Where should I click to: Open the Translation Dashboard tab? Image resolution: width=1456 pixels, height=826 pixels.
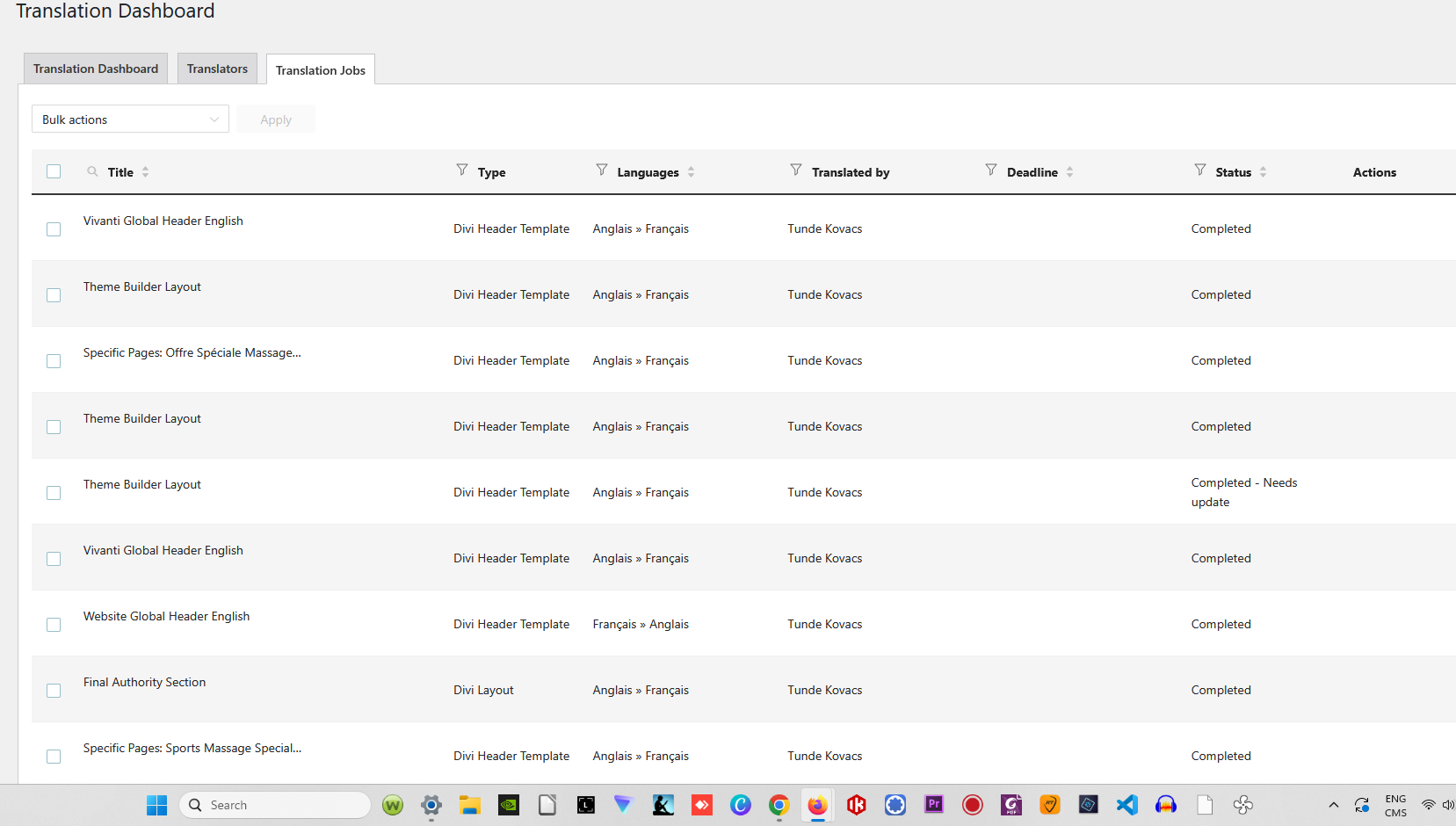tap(96, 69)
